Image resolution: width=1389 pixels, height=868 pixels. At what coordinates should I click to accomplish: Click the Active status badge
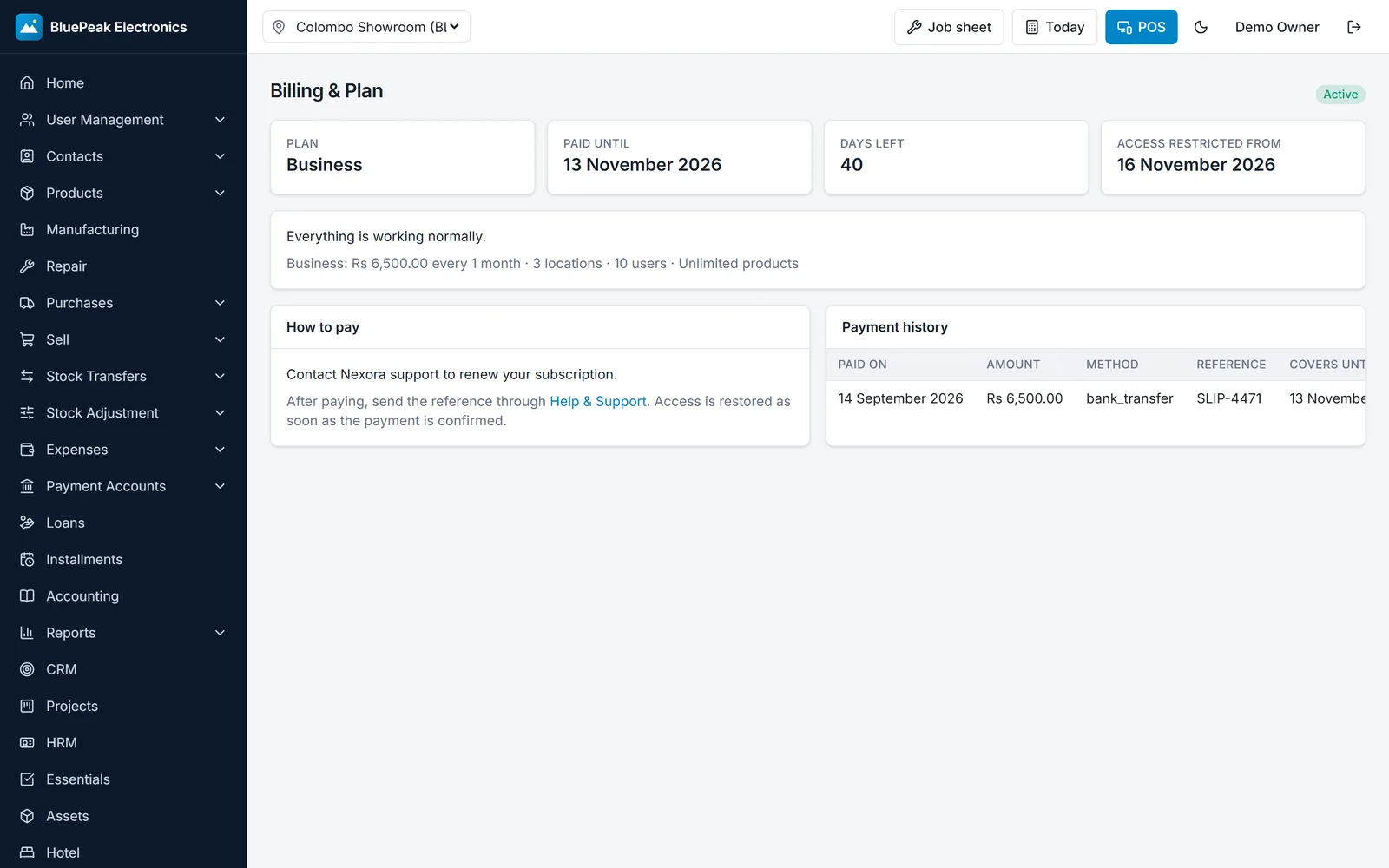1340,95
